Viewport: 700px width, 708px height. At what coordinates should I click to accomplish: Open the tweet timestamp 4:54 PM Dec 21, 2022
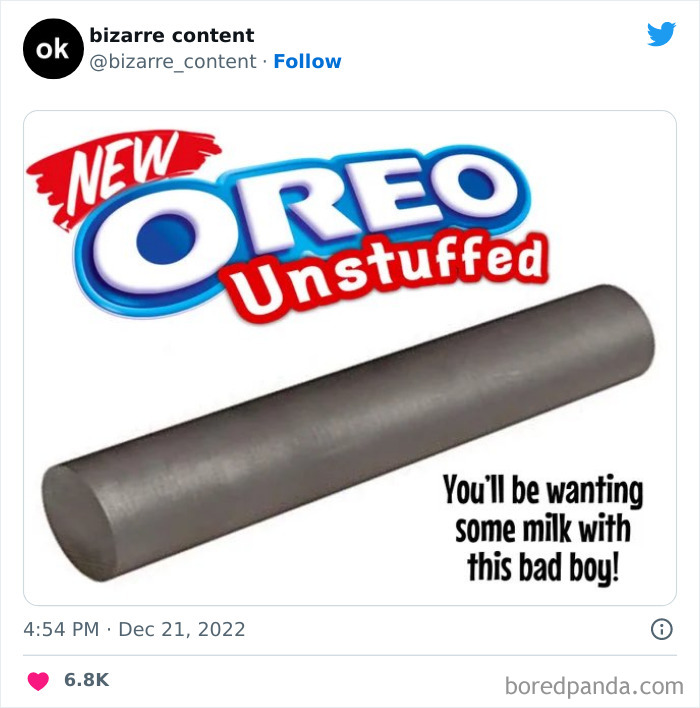coord(134,629)
